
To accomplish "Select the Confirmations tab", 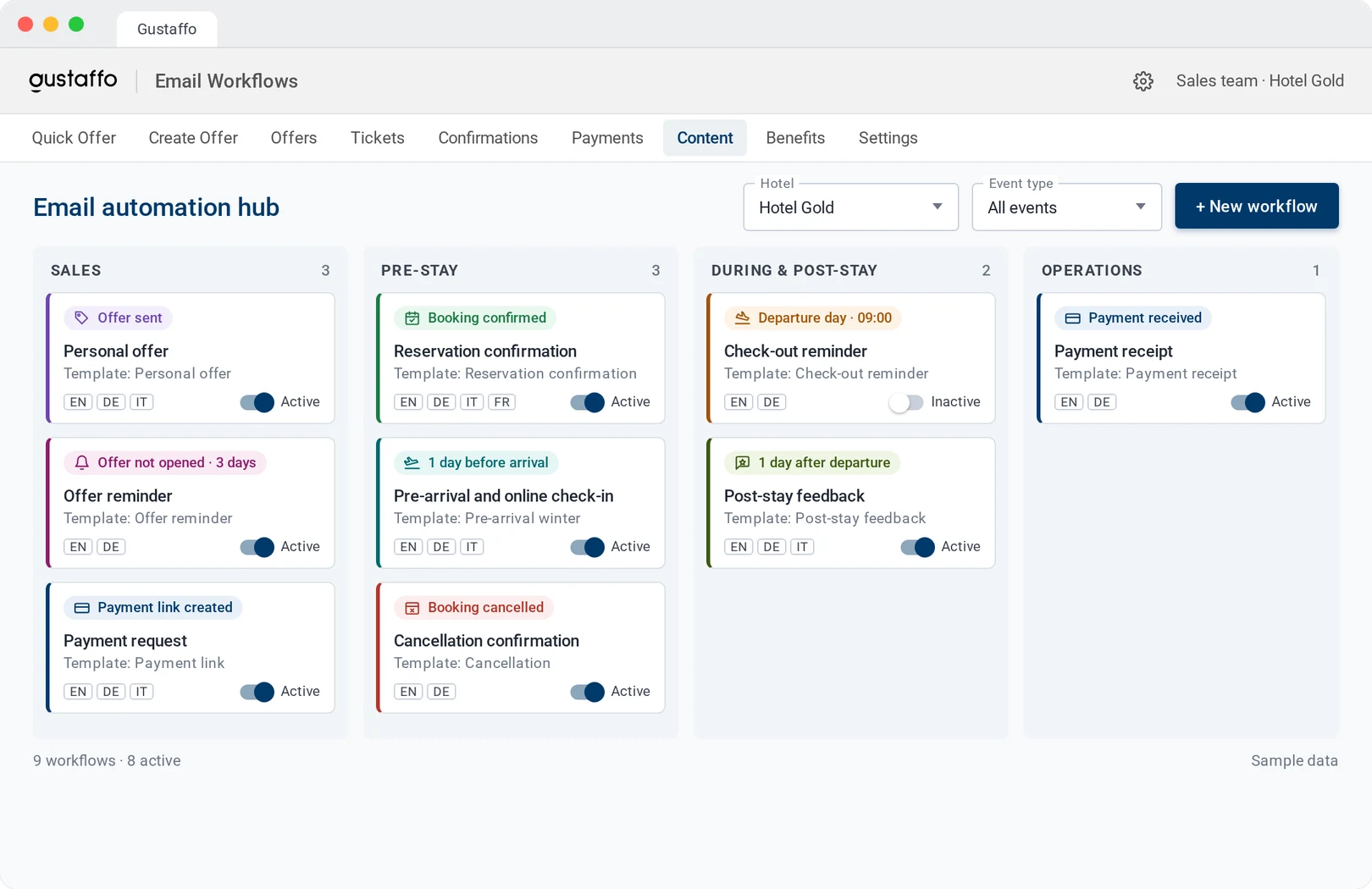I will click(488, 138).
